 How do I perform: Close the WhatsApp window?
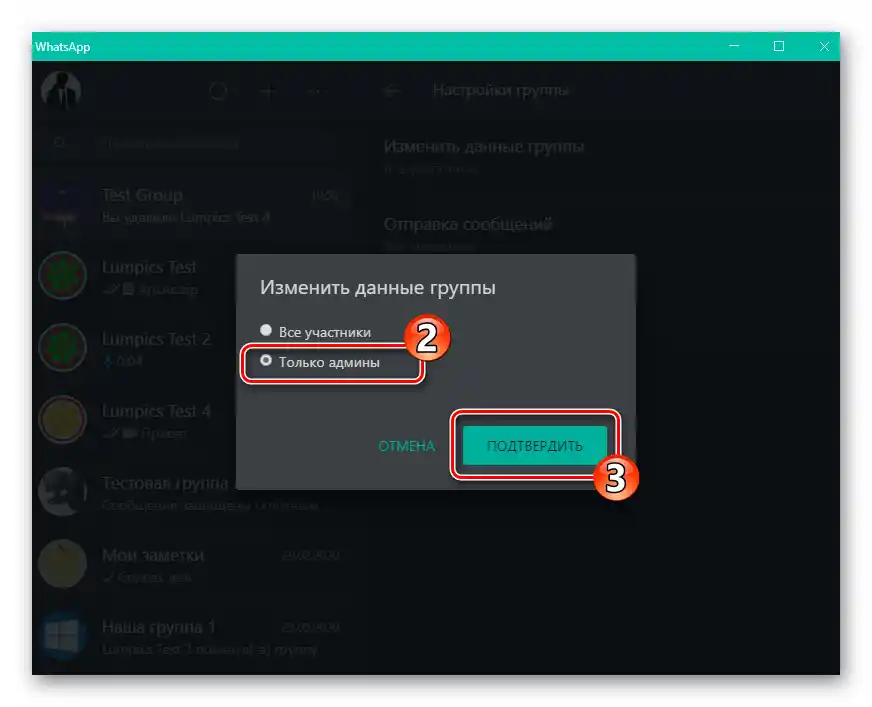[824, 46]
